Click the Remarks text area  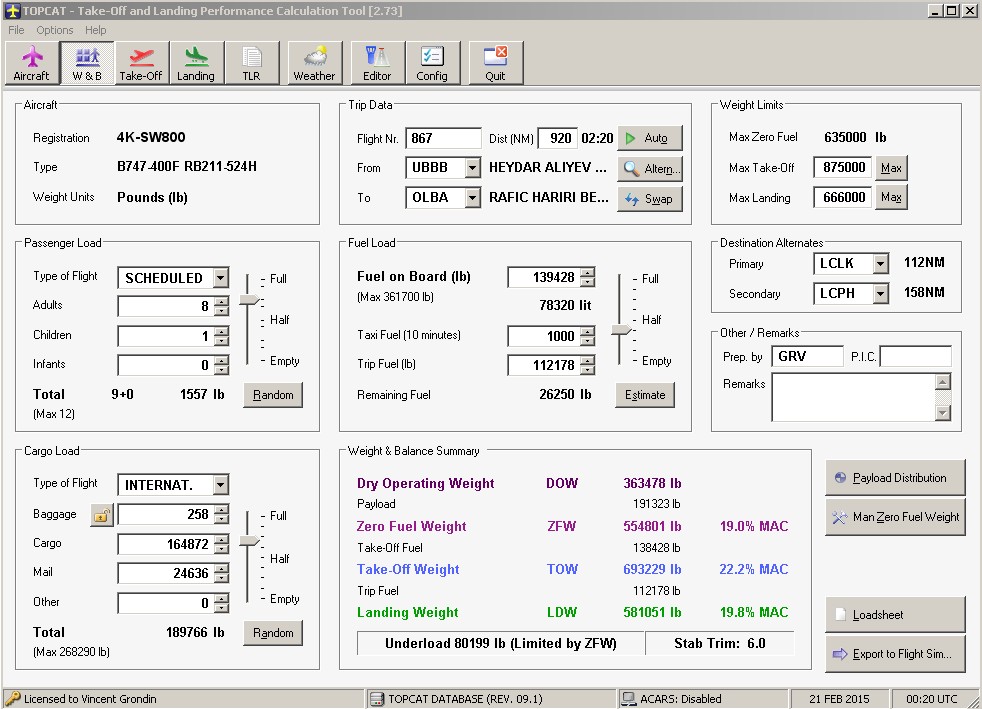click(x=854, y=398)
